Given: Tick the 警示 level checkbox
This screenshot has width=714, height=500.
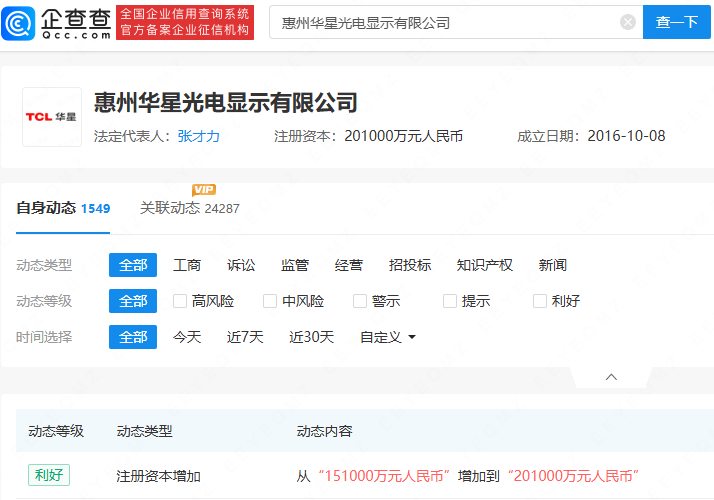Looking at the screenshot, I should 360,301.
